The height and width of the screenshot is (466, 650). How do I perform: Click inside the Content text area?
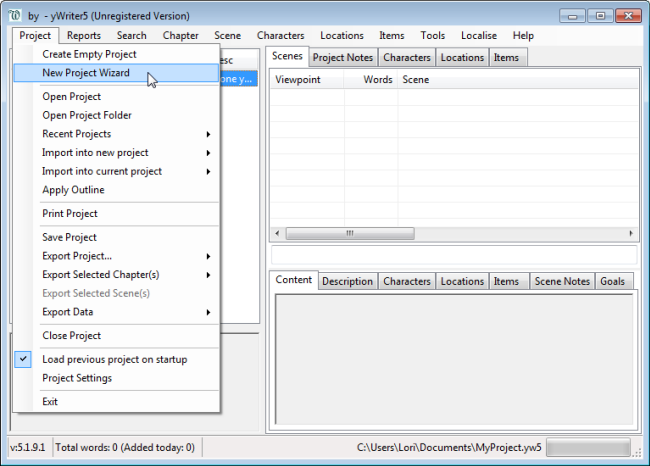454,359
